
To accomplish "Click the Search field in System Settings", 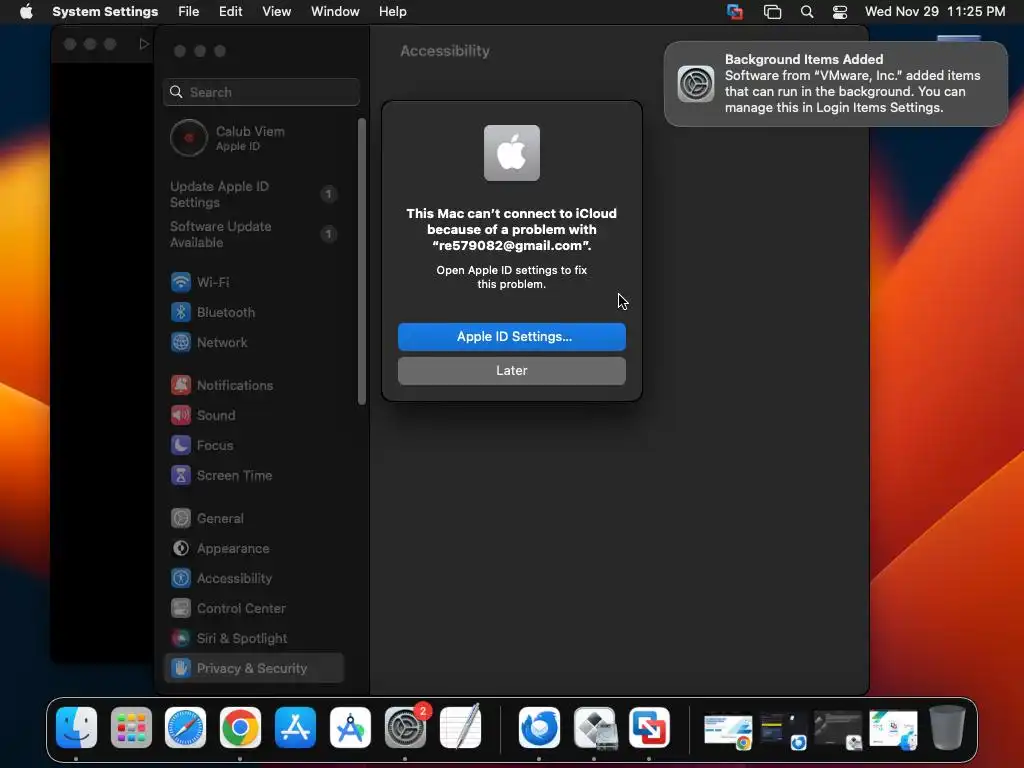I will (261, 92).
